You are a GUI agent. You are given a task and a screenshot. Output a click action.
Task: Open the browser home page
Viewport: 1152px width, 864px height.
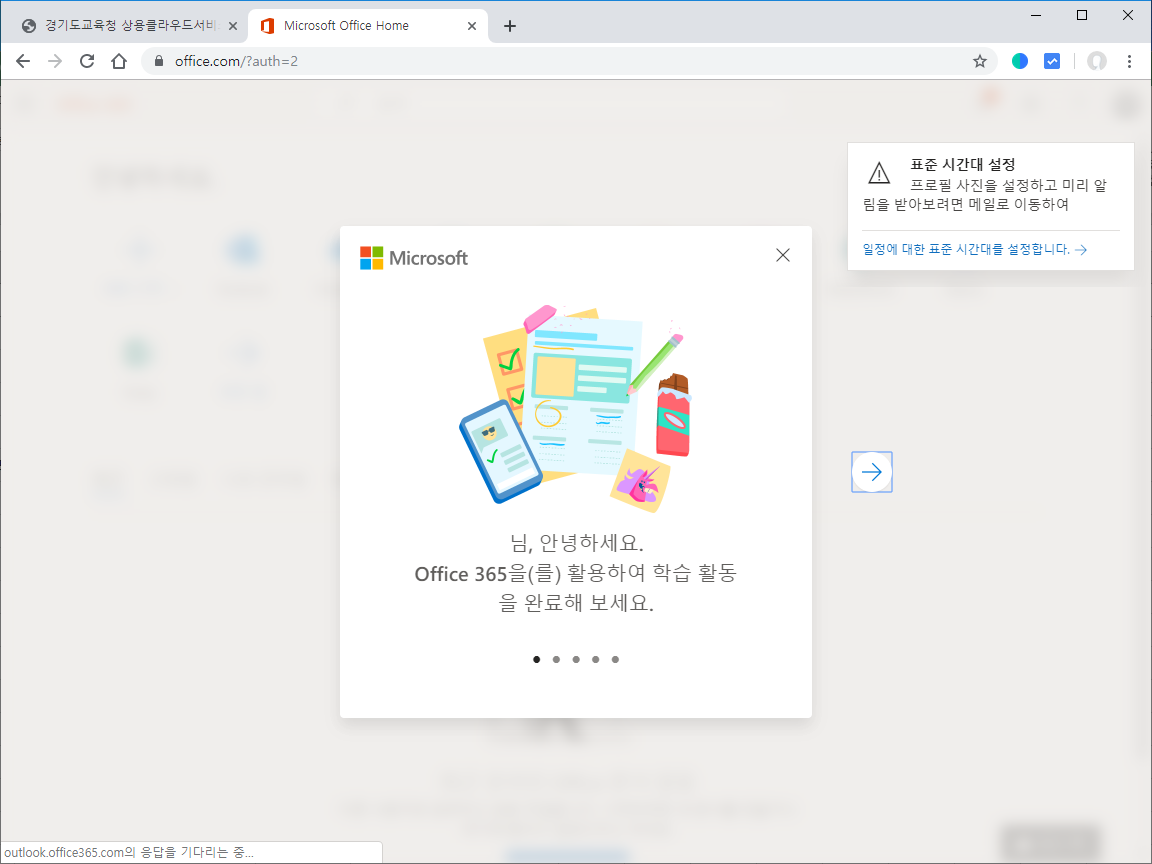pyautogui.click(x=119, y=61)
